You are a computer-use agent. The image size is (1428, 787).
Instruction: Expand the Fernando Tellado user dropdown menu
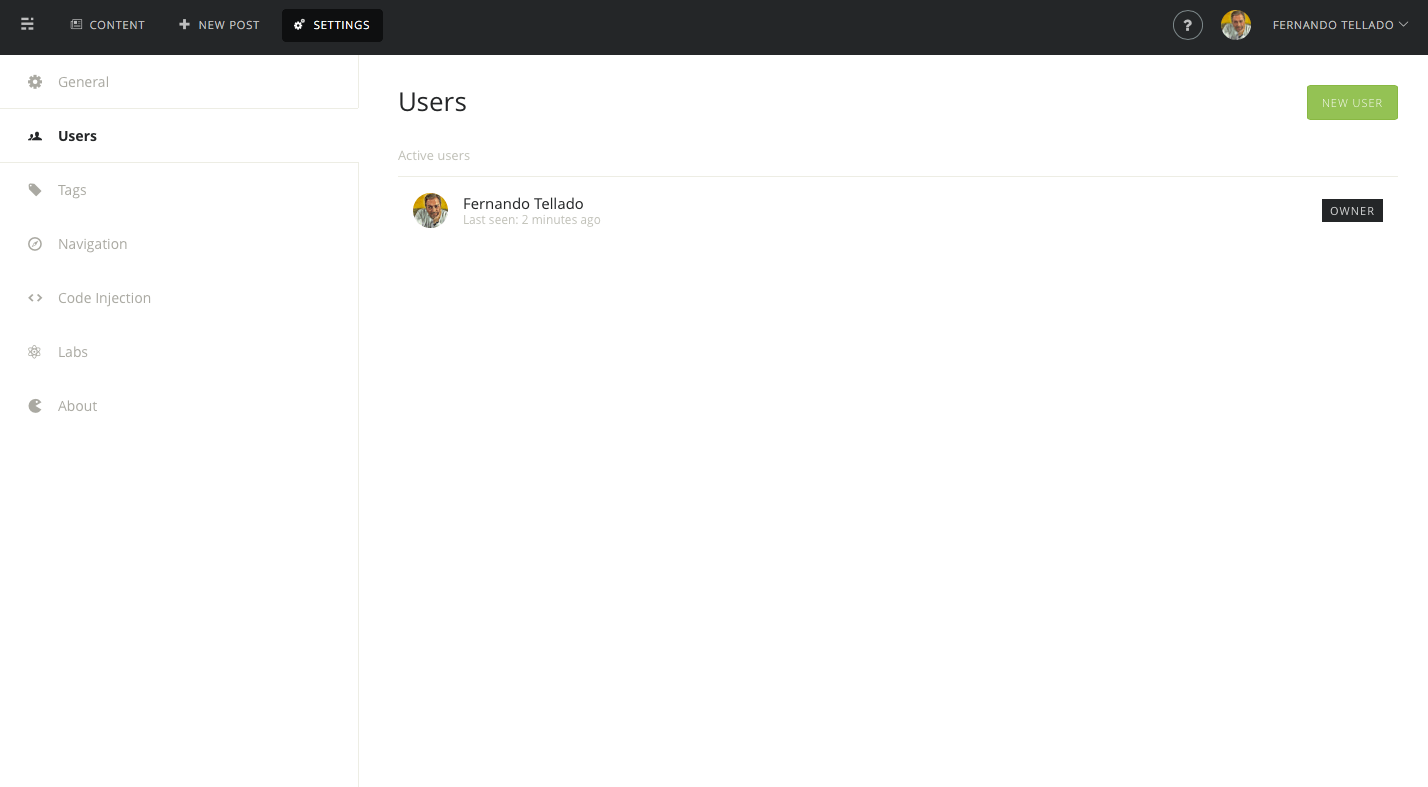pos(1339,25)
